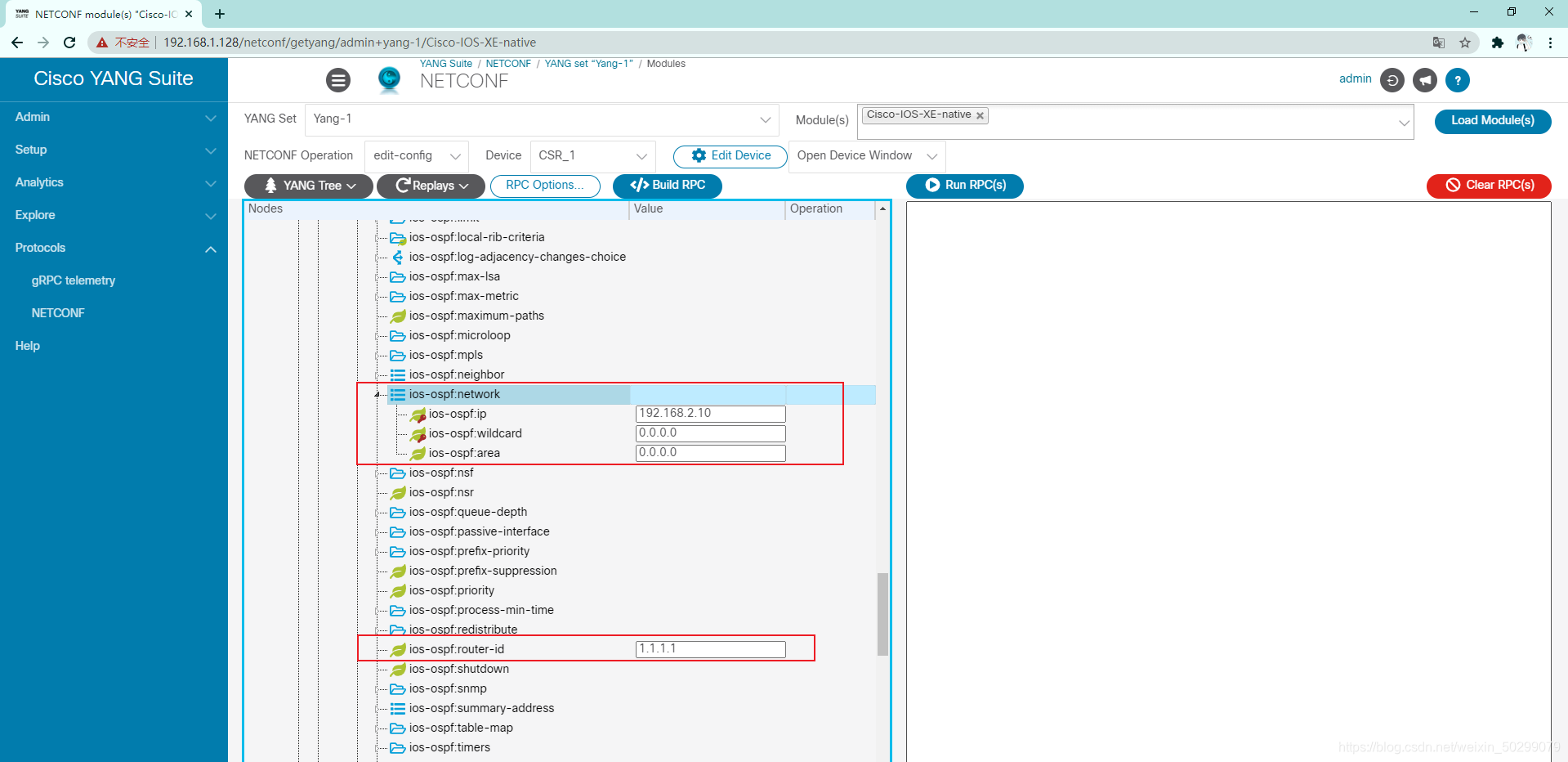Open the YANG Set Yang-1 dropdown
The image size is (1568, 762).
tap(542, 119)
